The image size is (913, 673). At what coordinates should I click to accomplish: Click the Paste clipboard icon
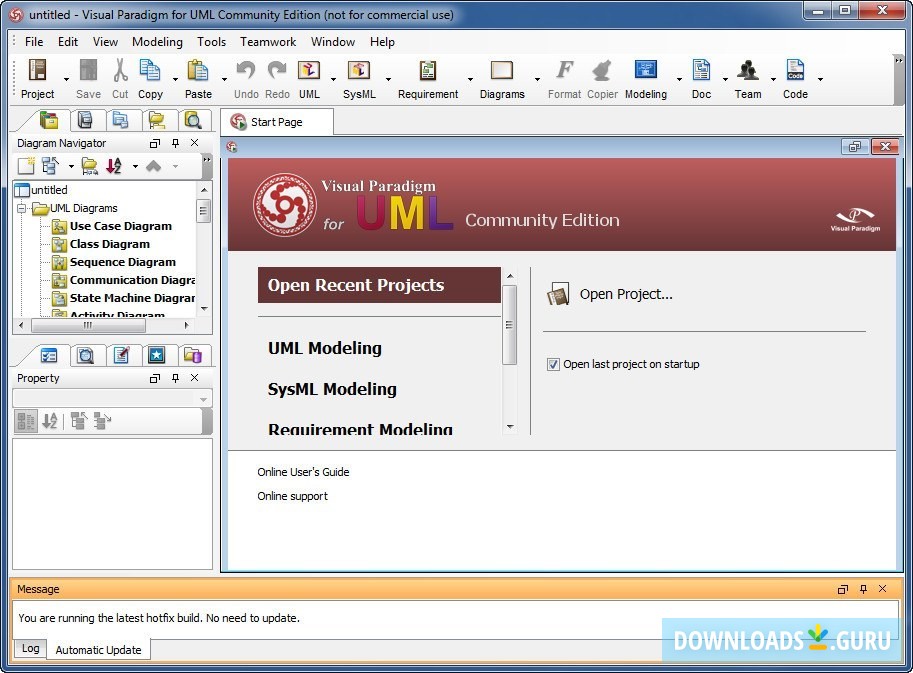pos(198,70)
